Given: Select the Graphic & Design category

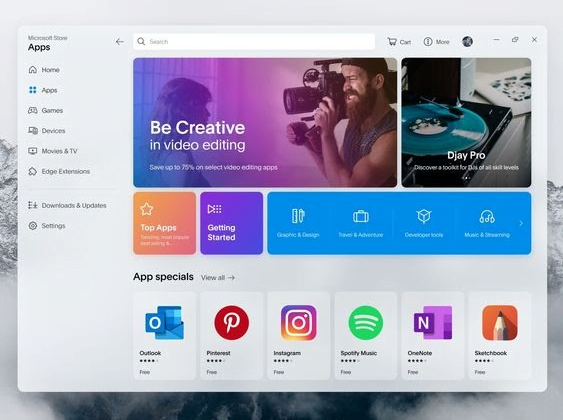Looking at the screenshot, I should (298, 223).
